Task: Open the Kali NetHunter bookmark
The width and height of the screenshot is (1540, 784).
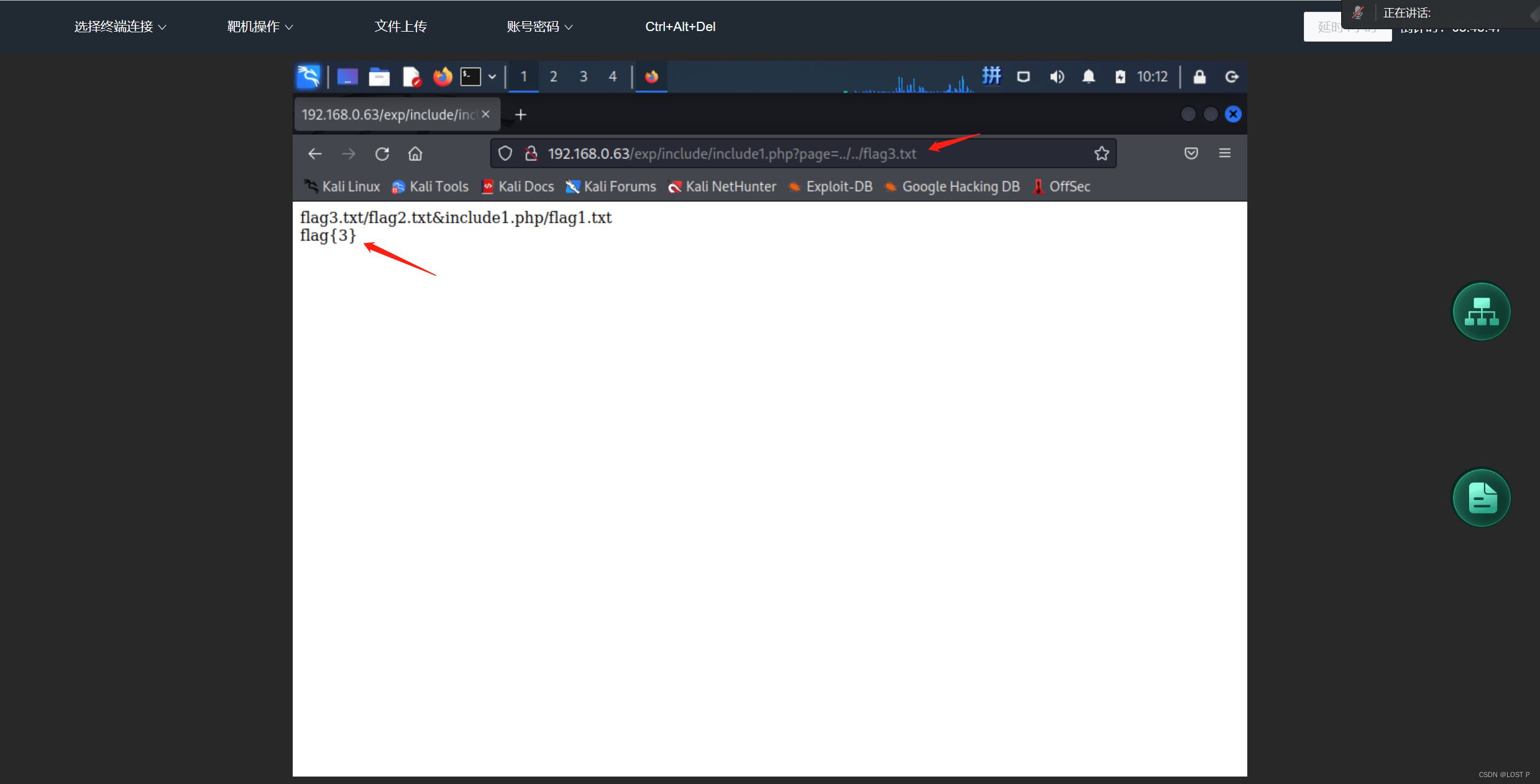Action: [x=722, y=186]
